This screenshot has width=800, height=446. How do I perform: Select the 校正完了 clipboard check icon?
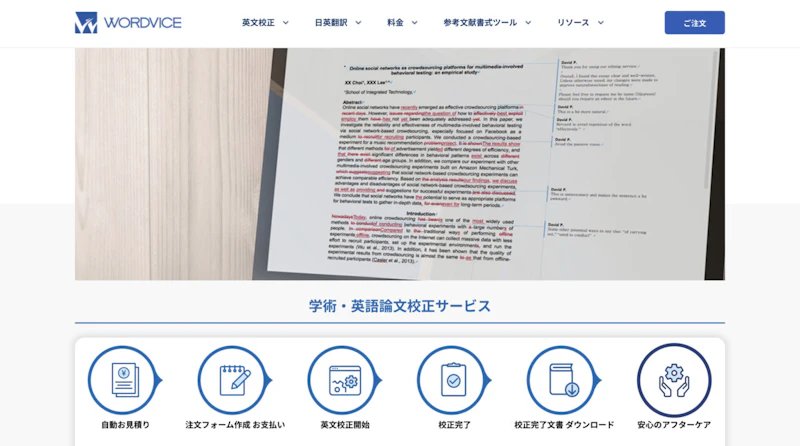(x=454, y=380)
